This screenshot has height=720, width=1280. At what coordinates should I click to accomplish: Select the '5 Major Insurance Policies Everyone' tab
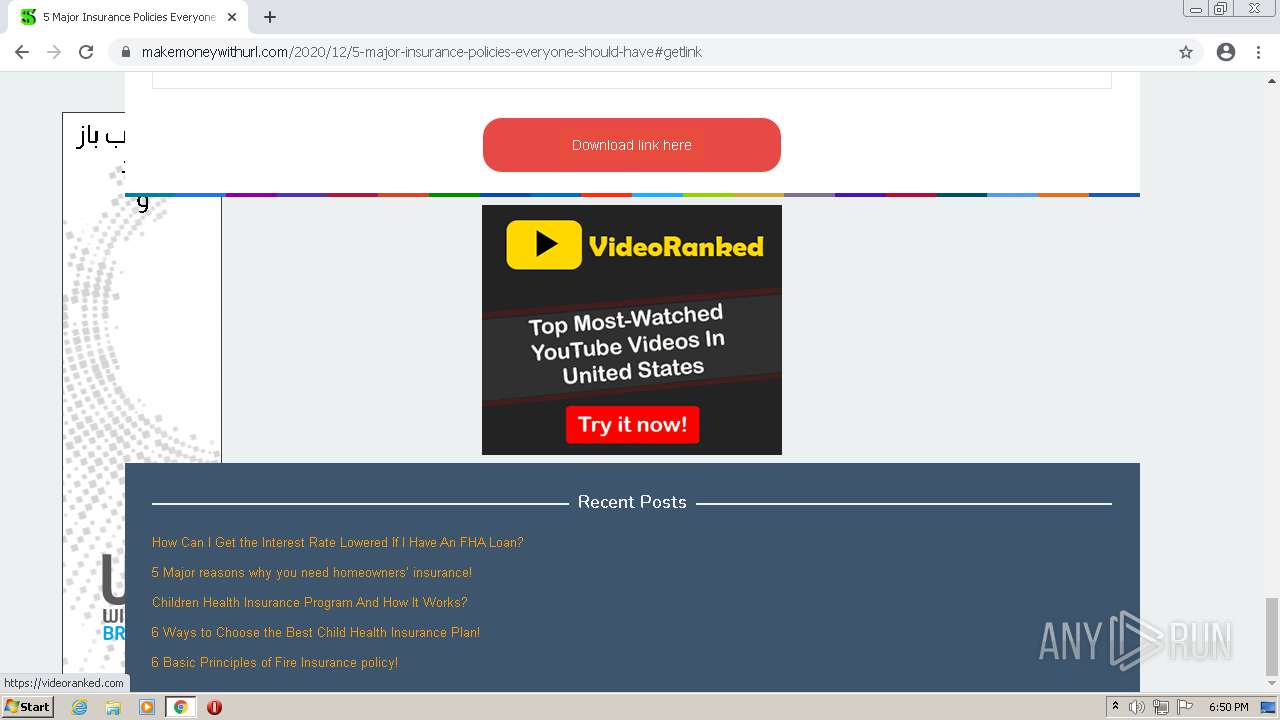click(128, 17)
